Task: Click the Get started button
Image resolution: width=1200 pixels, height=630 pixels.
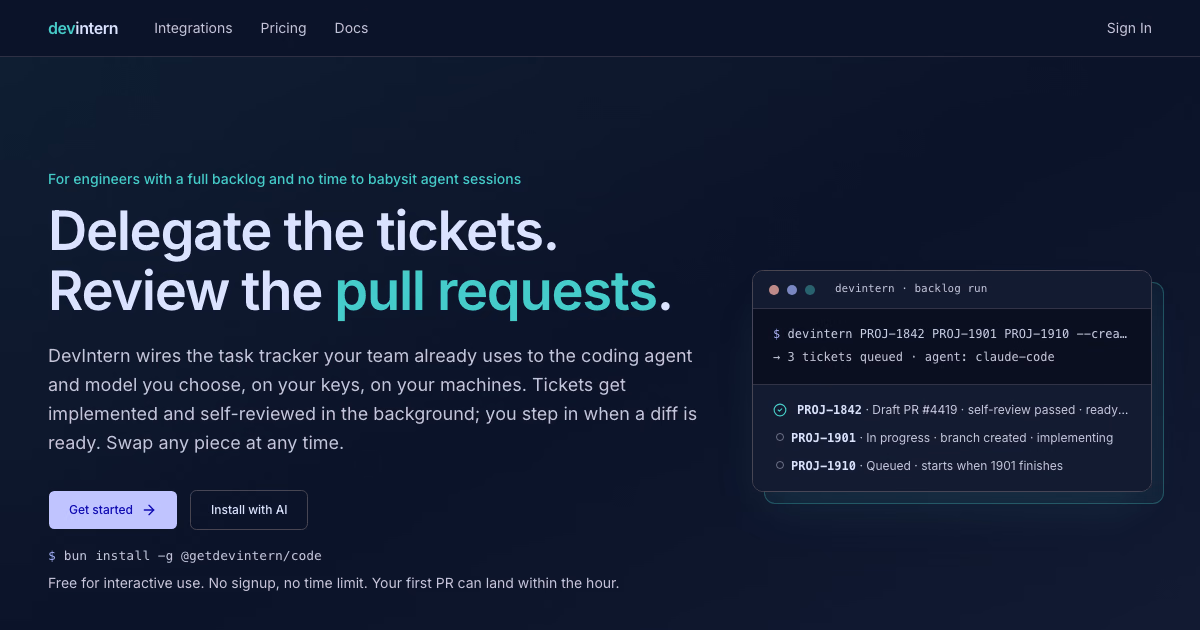Action: [x=113, y=510]
